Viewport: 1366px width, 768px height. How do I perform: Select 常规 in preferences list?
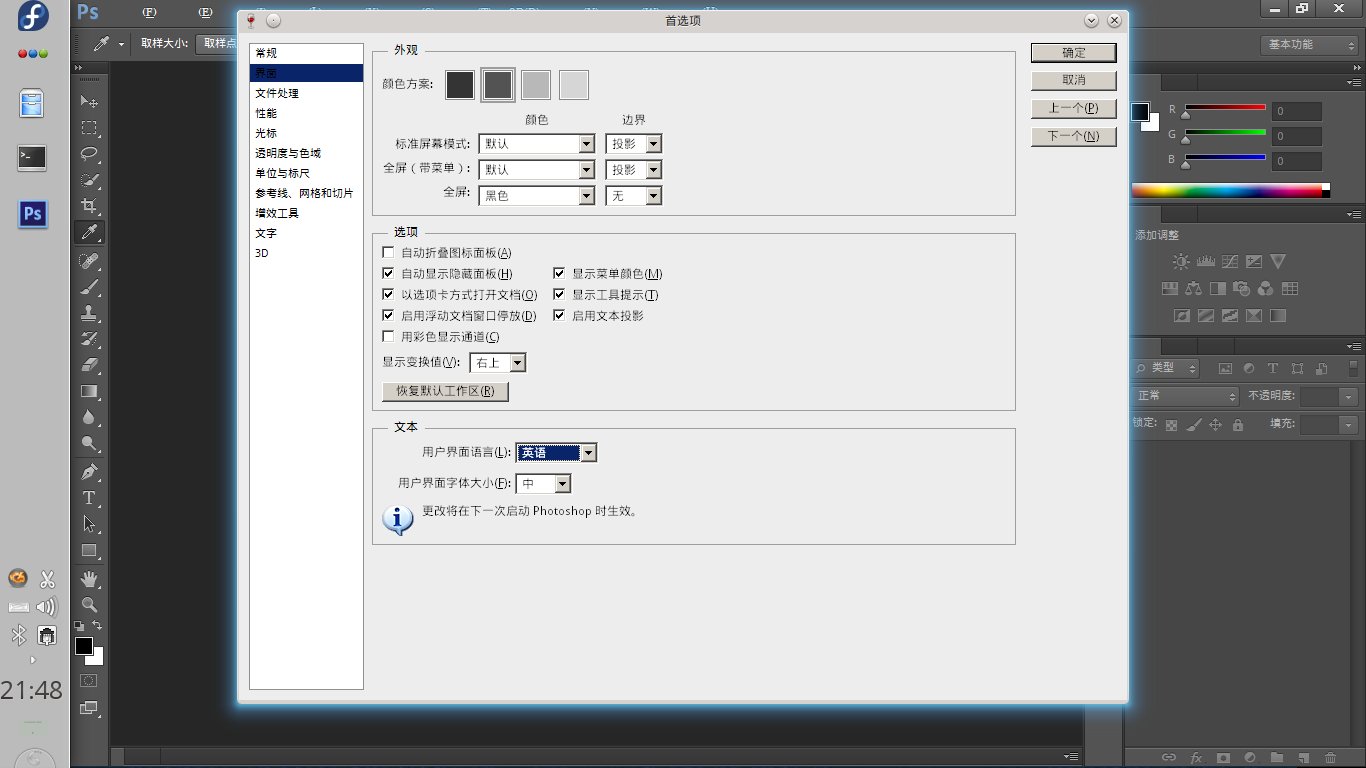coord(306,53)
